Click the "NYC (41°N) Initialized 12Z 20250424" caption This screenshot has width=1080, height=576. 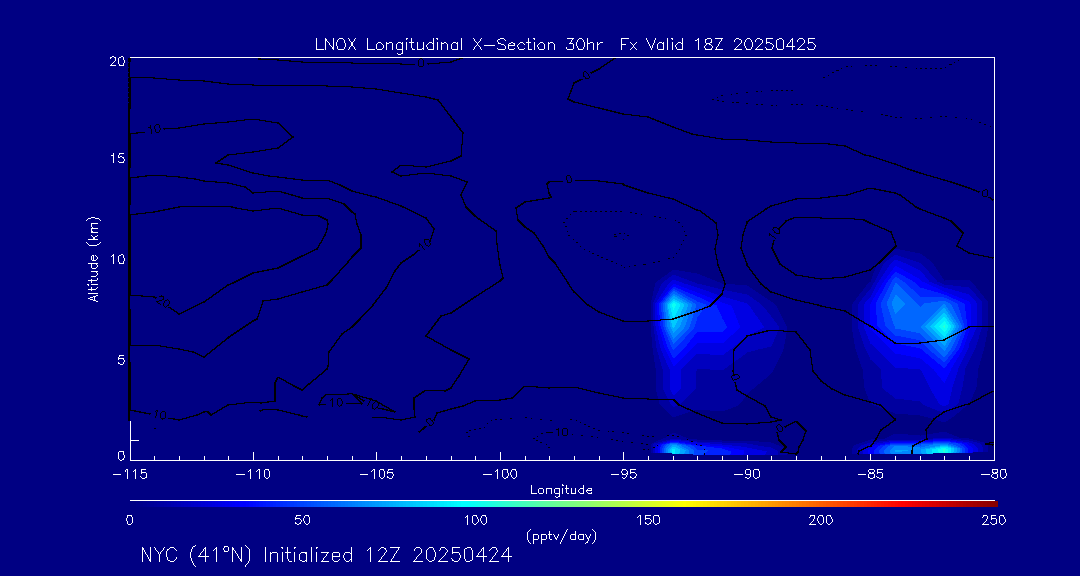click(x=326, y=555)
